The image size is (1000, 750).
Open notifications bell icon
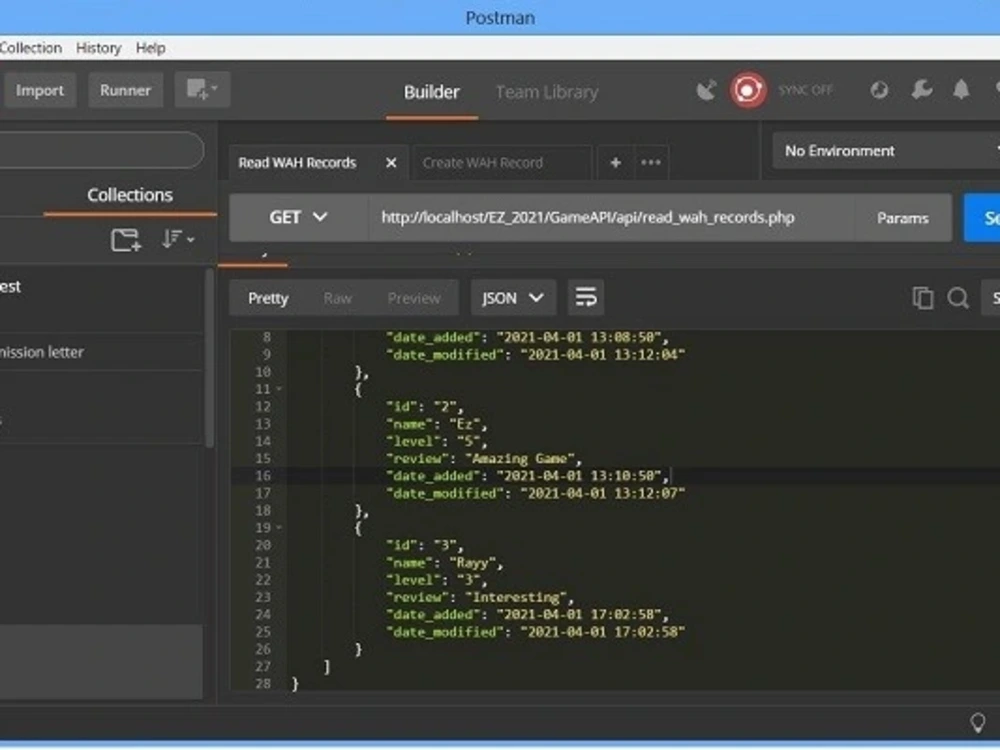click(x=960, y=90)
